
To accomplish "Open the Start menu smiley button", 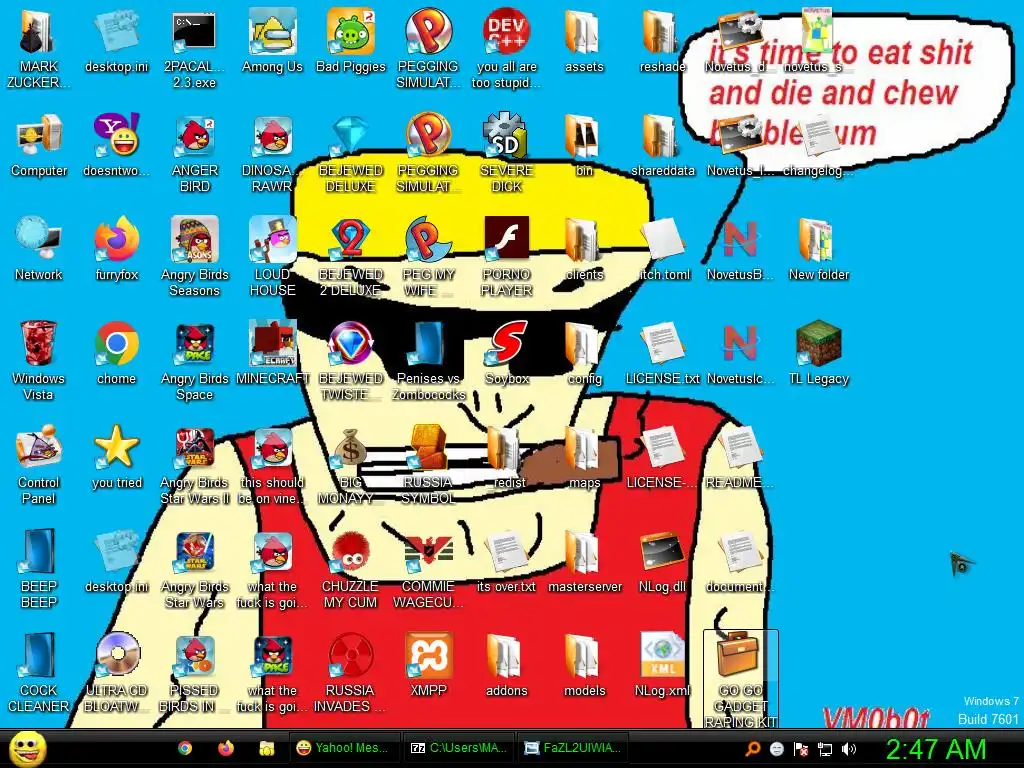I will [x=27, y=748].
